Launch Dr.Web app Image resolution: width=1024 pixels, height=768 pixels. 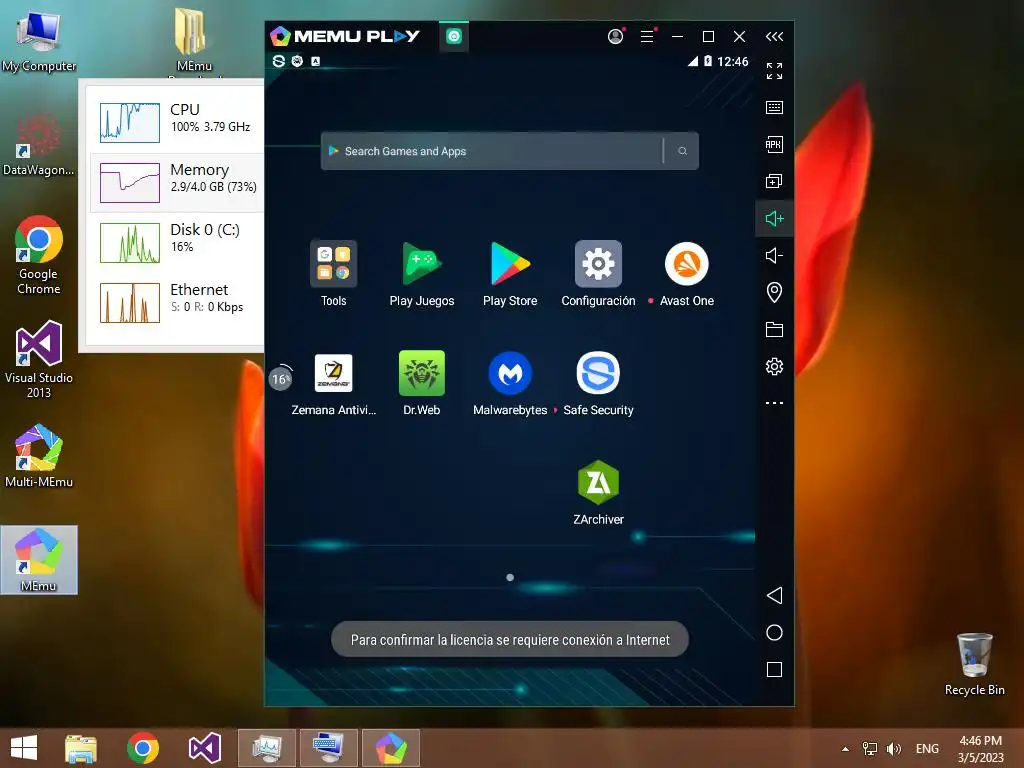421,373
